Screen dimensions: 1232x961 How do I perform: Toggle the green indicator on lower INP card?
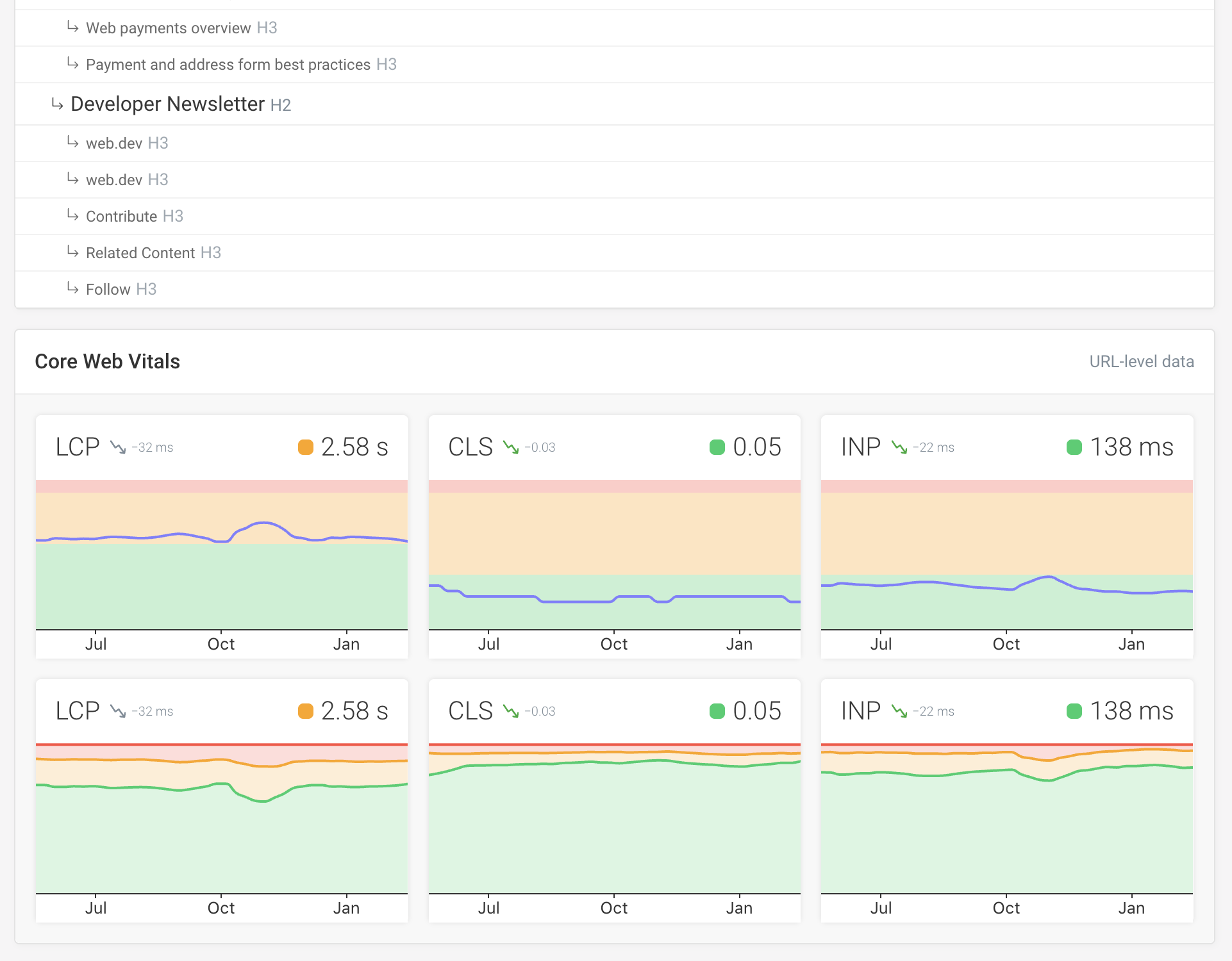(1074, 711)
